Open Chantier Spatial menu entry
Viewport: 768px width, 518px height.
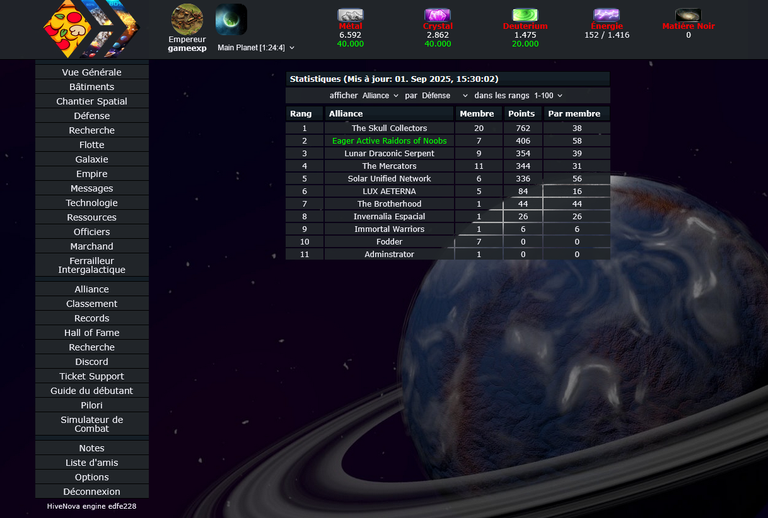[x=92, y=101]
